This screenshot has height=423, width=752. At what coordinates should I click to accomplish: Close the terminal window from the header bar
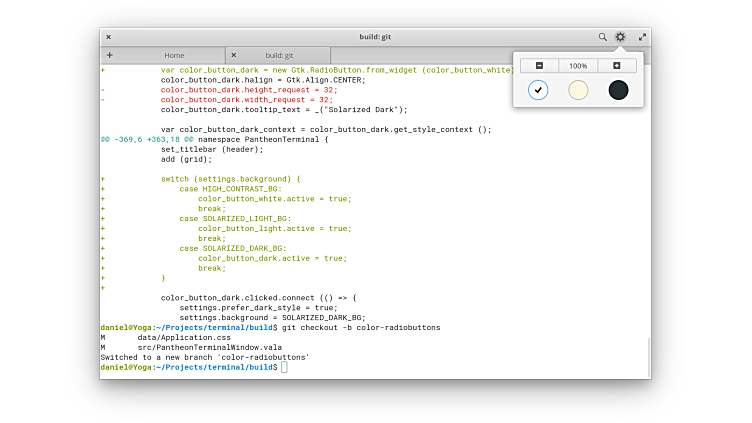pyautogui.click(x=108, y=37)
